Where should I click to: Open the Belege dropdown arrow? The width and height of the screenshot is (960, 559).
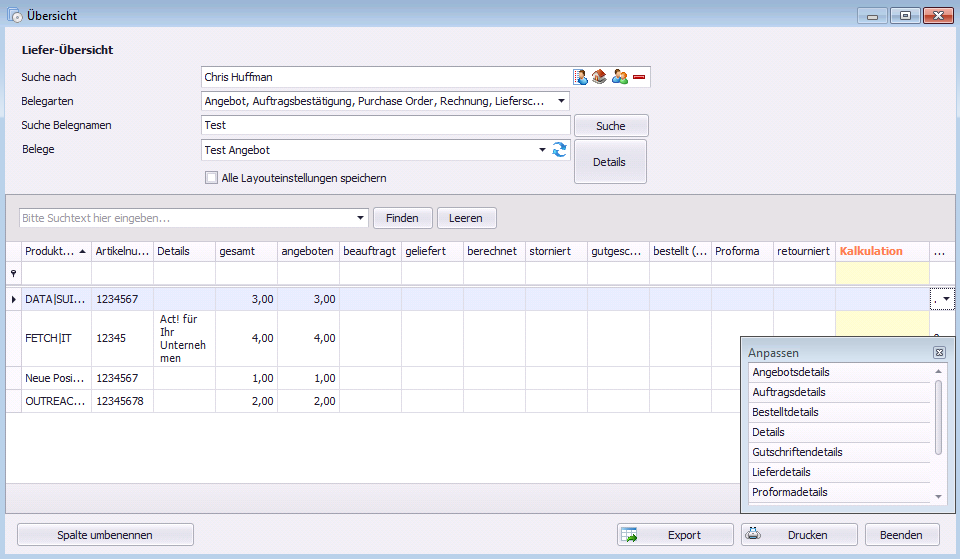point(542,150)
